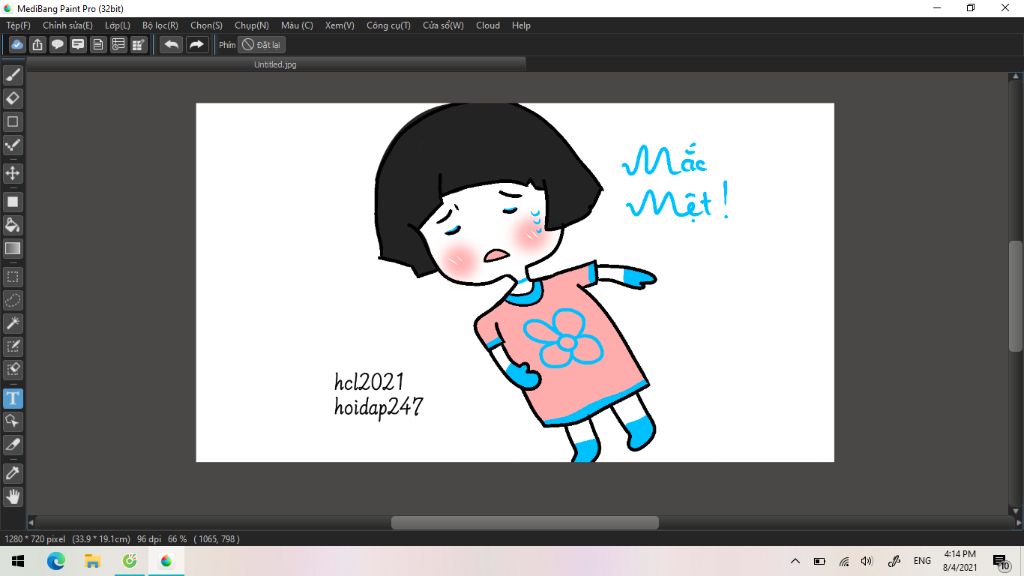
Task: Select the Select Eraser tool
Action: (x=12, y=370)
